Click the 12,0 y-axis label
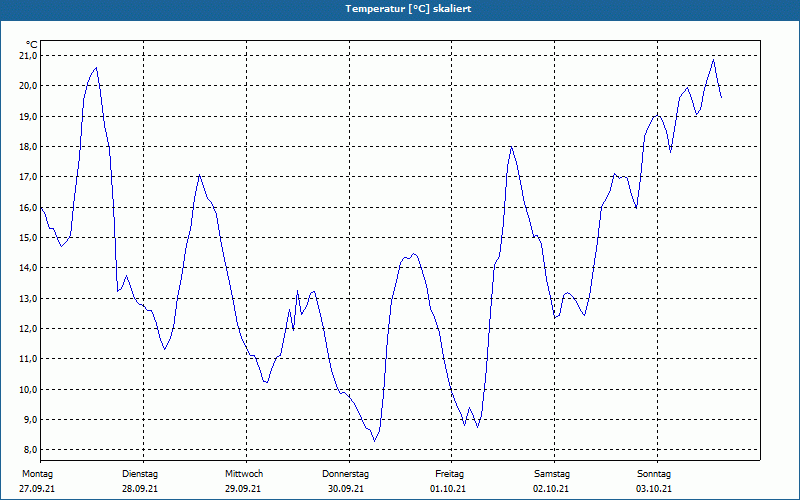This screenshot has width=800, height=500. click(28, 329)
